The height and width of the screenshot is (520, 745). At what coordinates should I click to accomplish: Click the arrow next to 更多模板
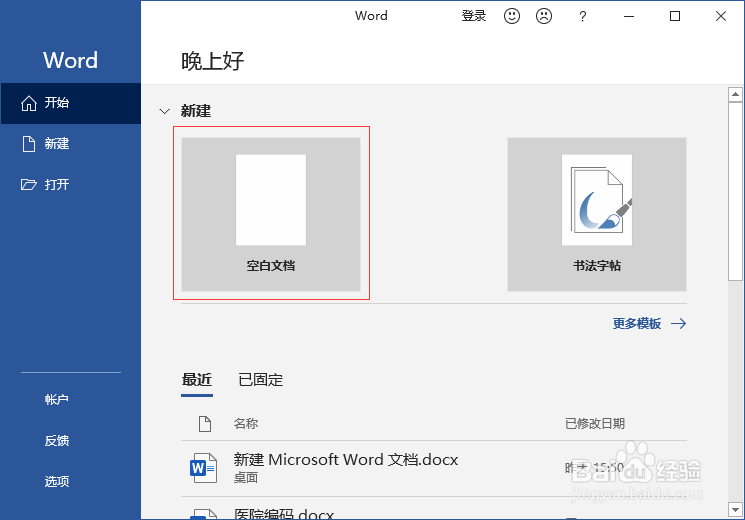coord(678,324)
